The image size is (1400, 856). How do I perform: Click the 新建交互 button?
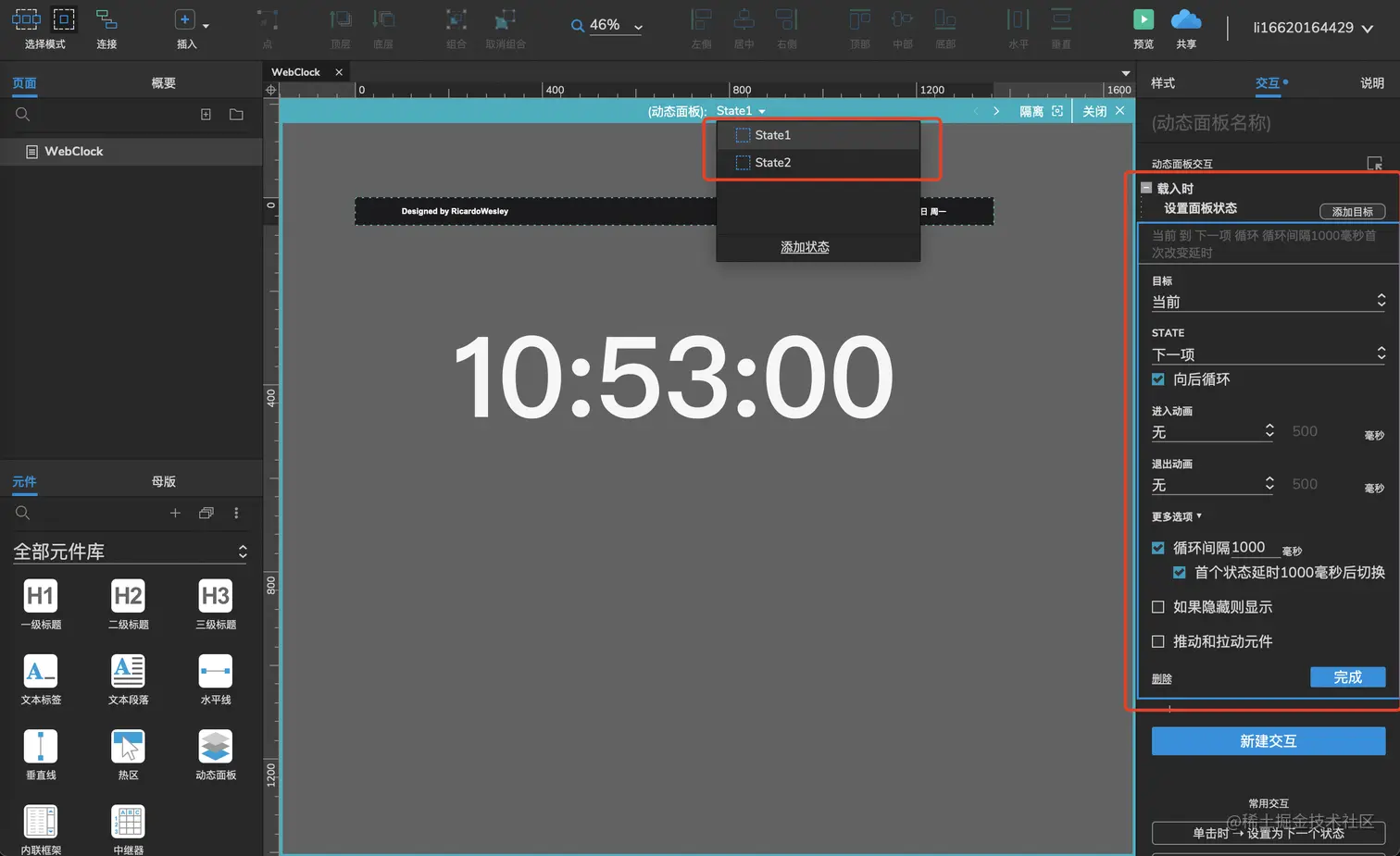click(1269, 741)
